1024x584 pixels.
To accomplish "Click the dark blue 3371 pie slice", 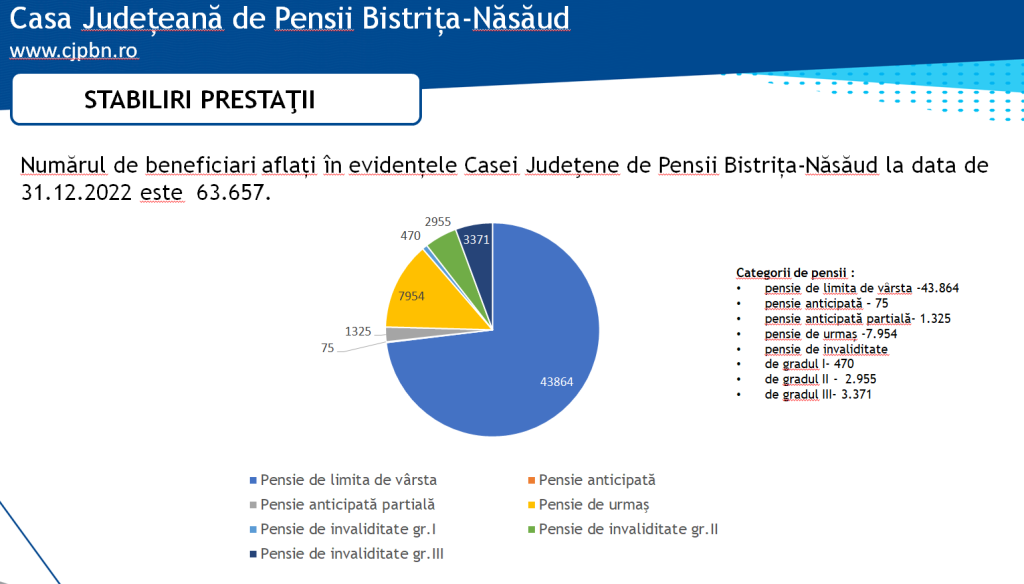I will (478, 241).
